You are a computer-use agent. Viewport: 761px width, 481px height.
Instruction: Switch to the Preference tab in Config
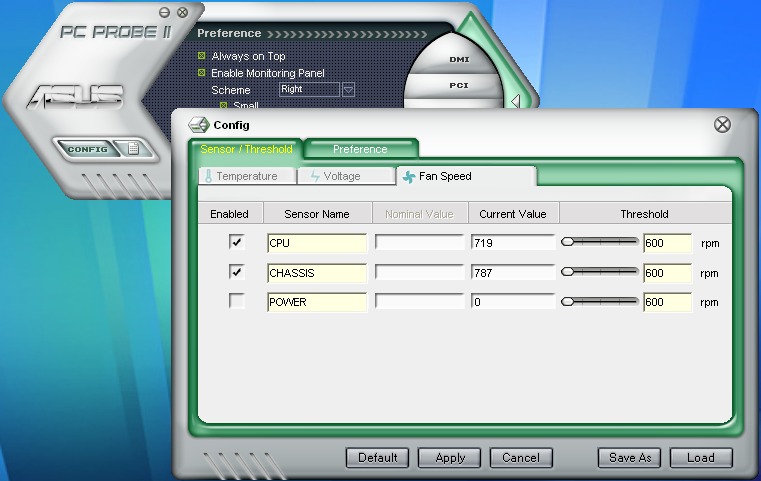coord(360,149)
